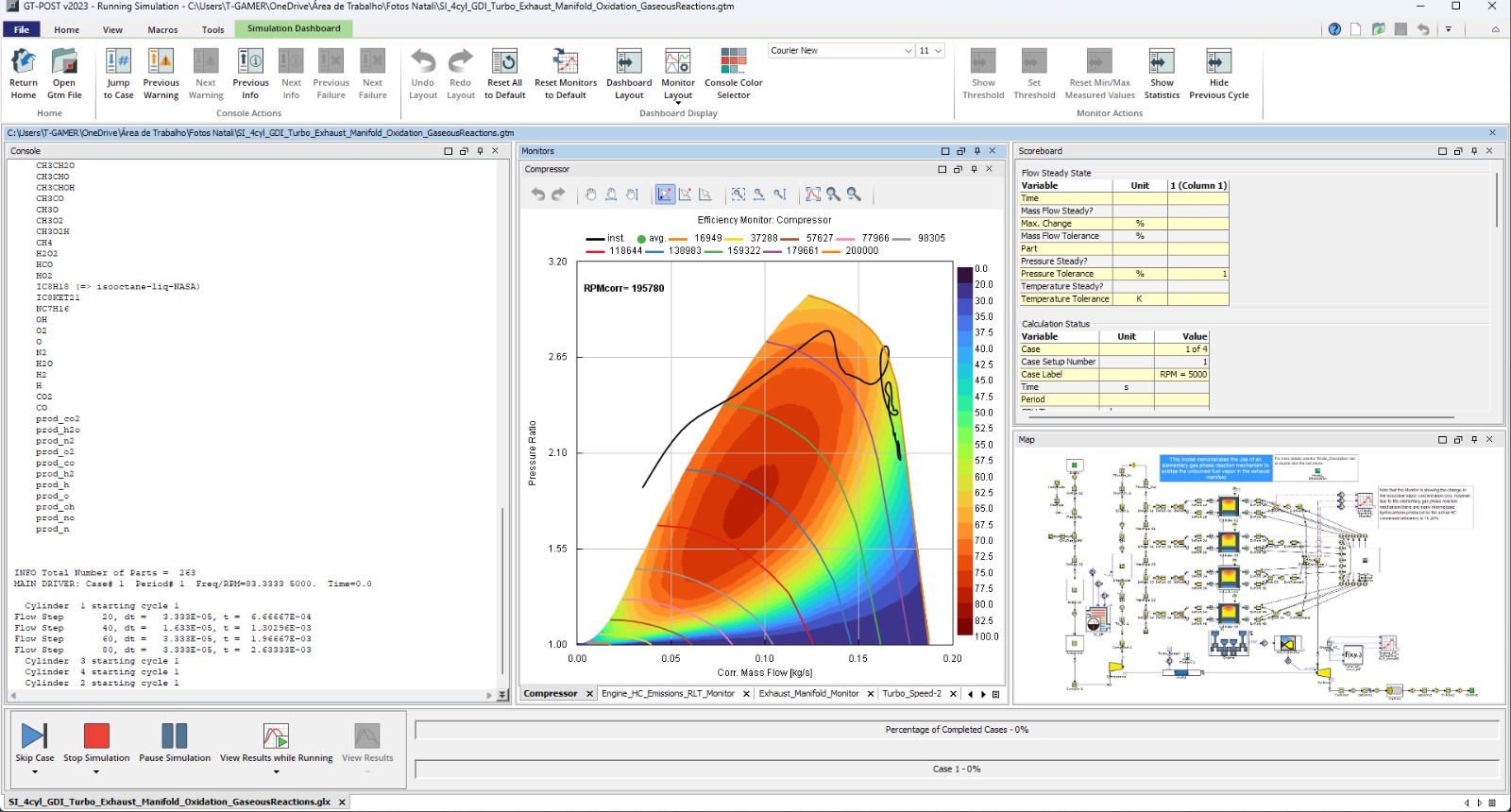Open the Macros ribbon tab
The image size is (1511, 812).
click(x=162, y=29)
